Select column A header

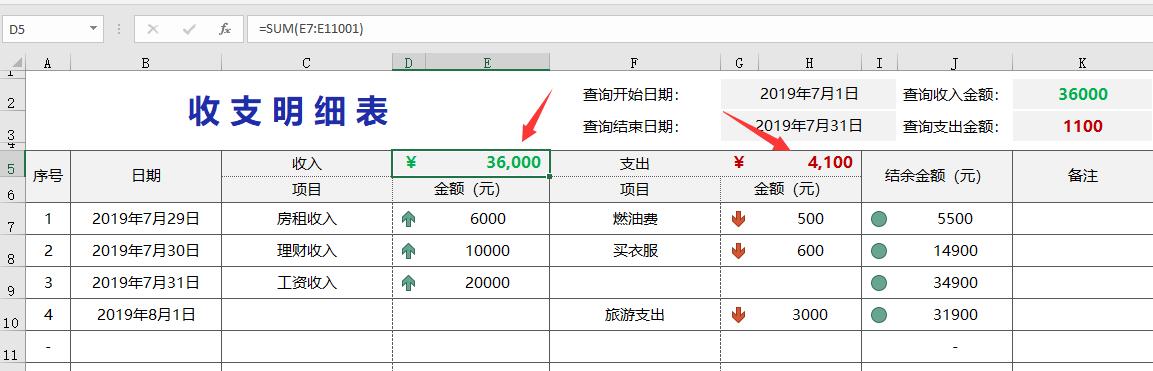[x=48, y=63]
